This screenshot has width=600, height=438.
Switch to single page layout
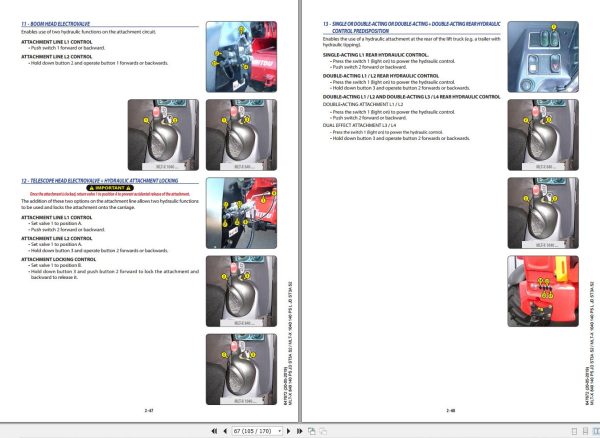574,431
